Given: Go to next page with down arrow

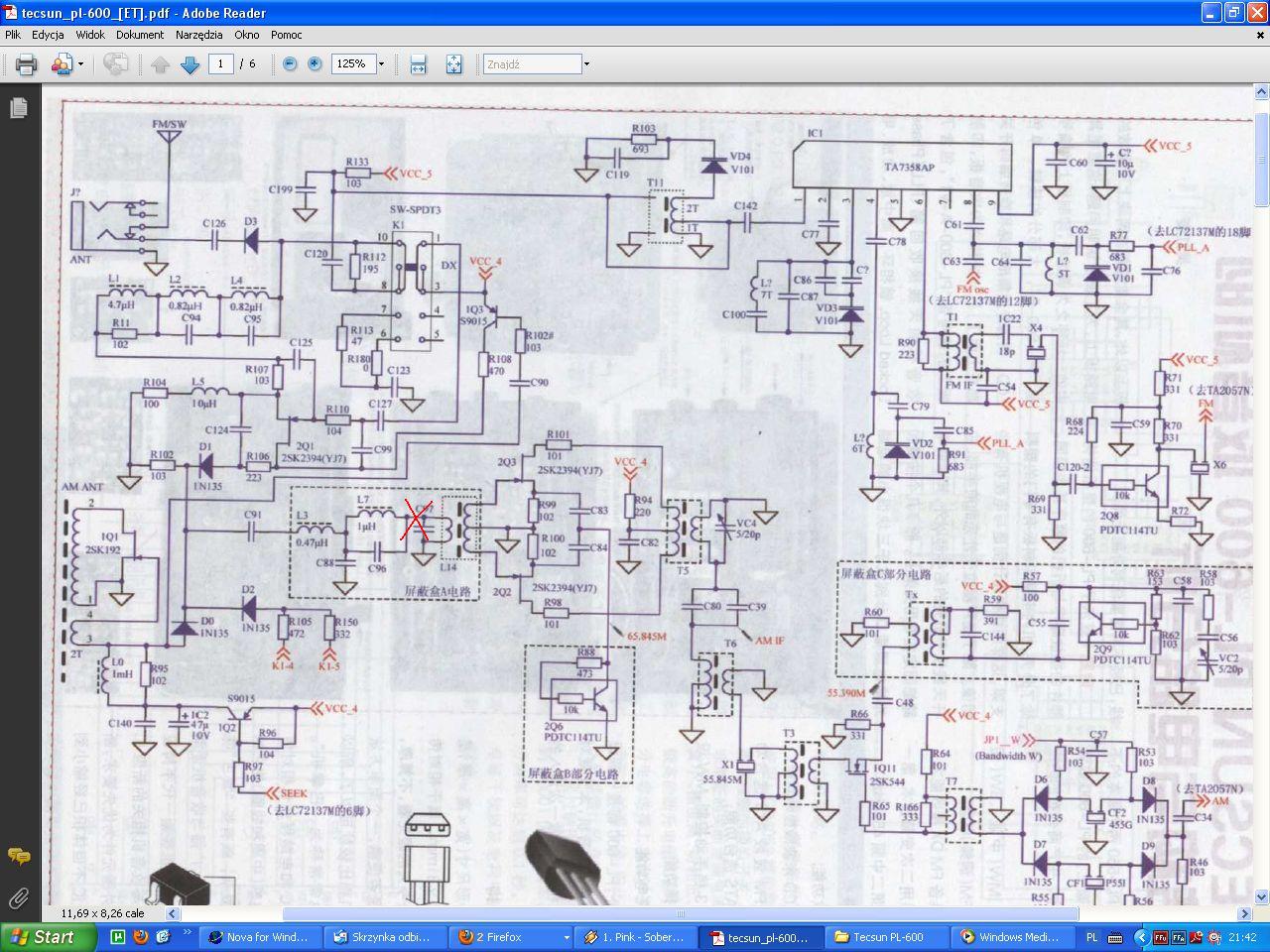Looking at the screenshot, I should pos(190,65).
